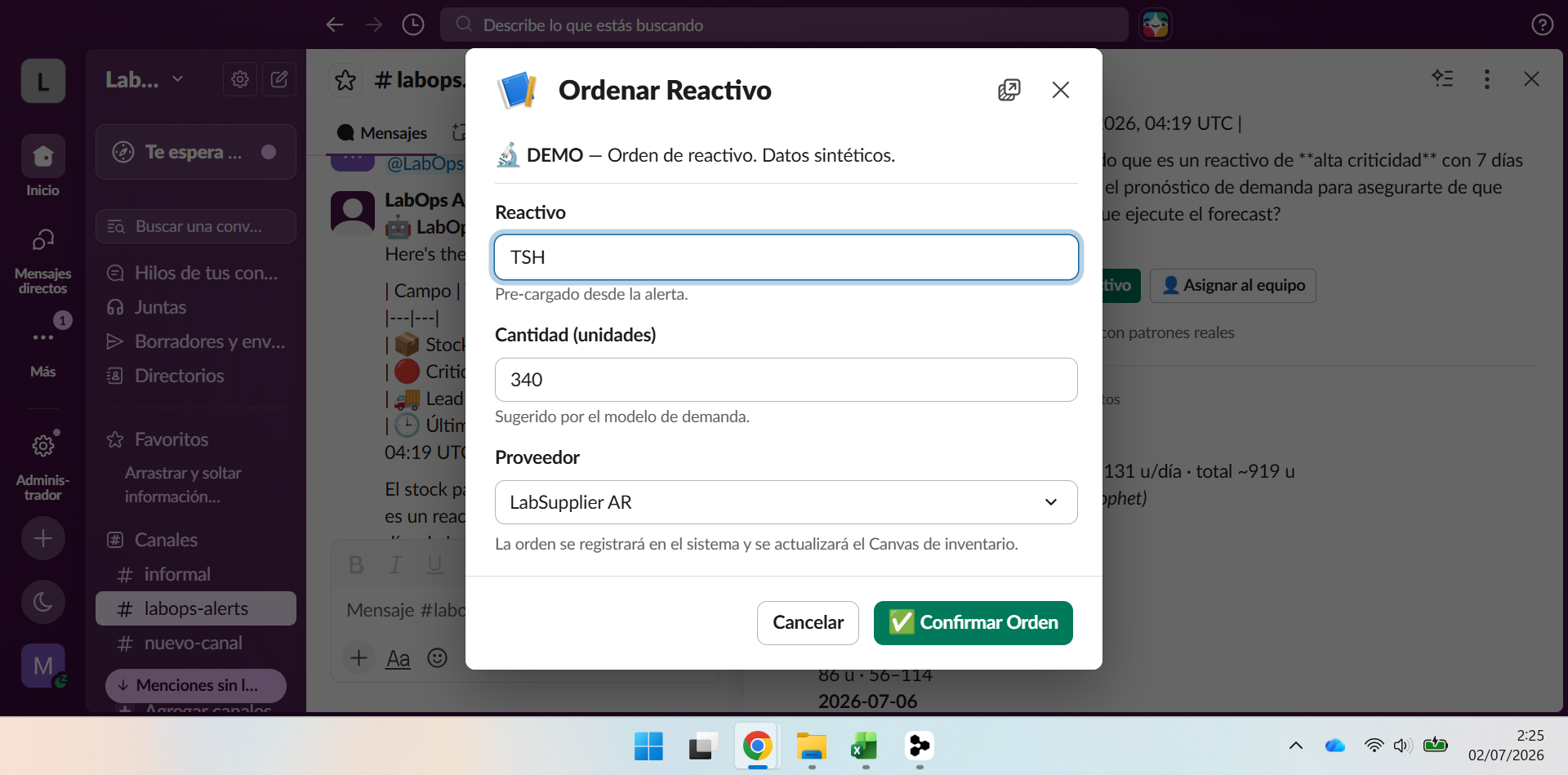Click Buscar una conversación field
The image size is (1568, 775).
[x=196, y=226]
